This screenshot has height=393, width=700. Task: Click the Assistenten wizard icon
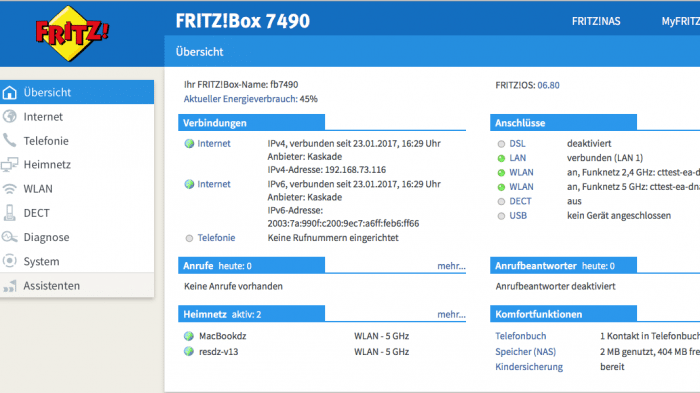9,285
